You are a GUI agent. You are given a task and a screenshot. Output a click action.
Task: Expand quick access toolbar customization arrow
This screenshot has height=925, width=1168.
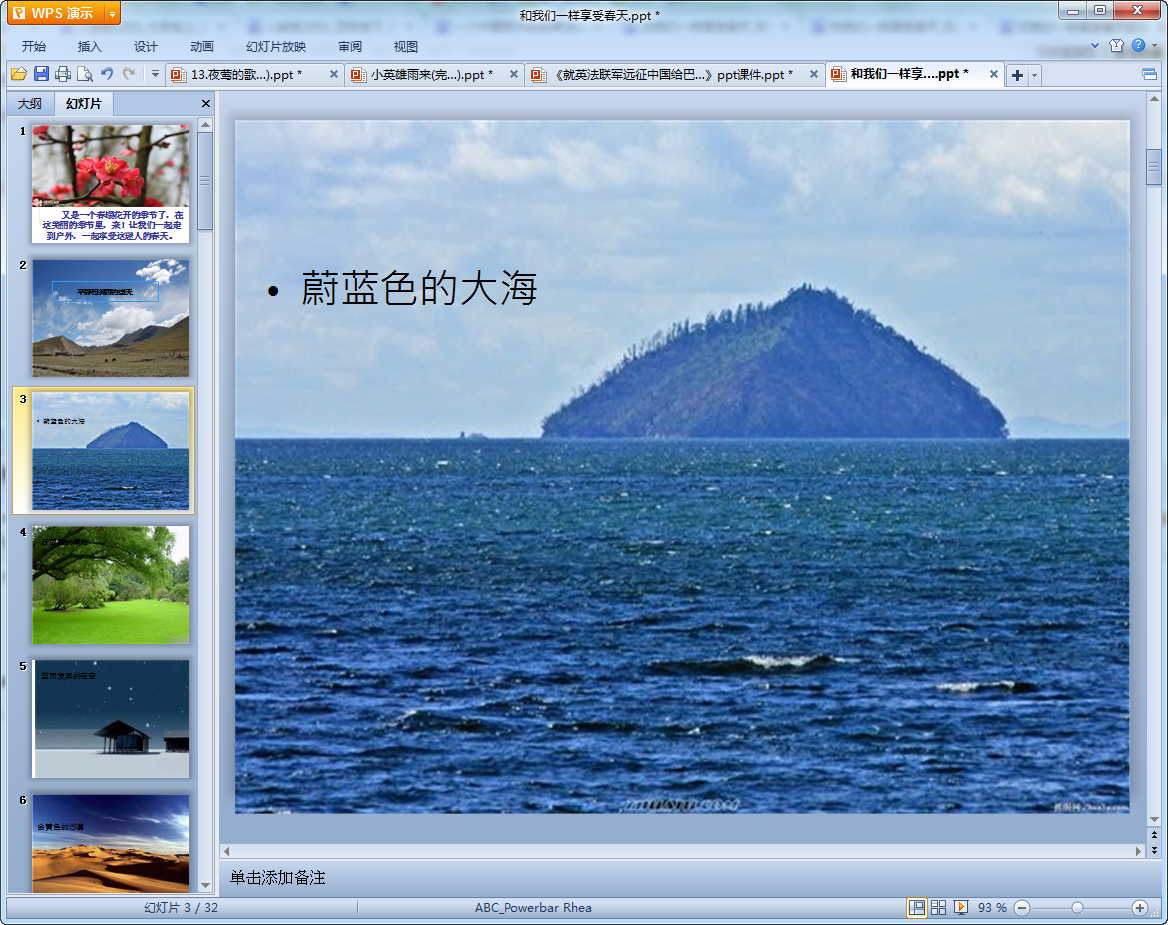click(x=155, y=74)
